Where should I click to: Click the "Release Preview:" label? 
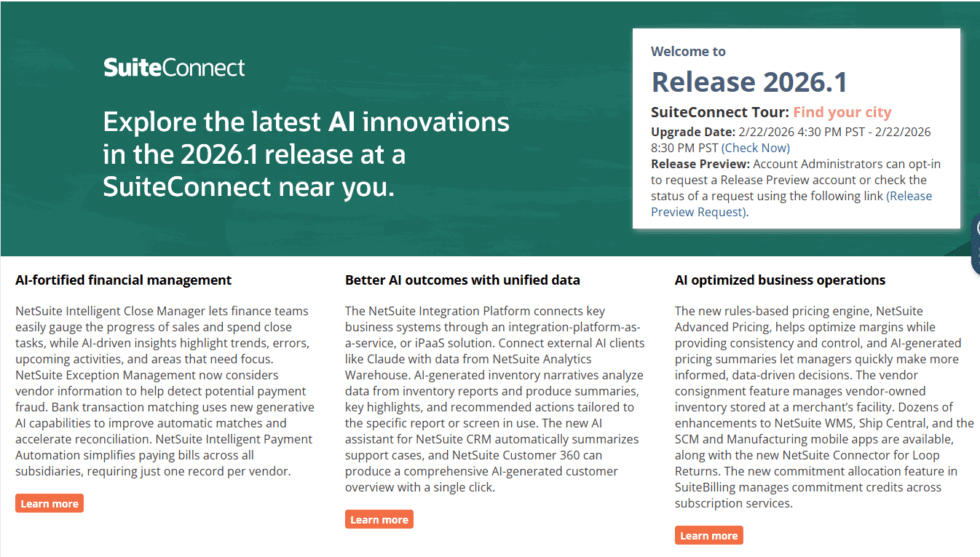click(699, 164)
